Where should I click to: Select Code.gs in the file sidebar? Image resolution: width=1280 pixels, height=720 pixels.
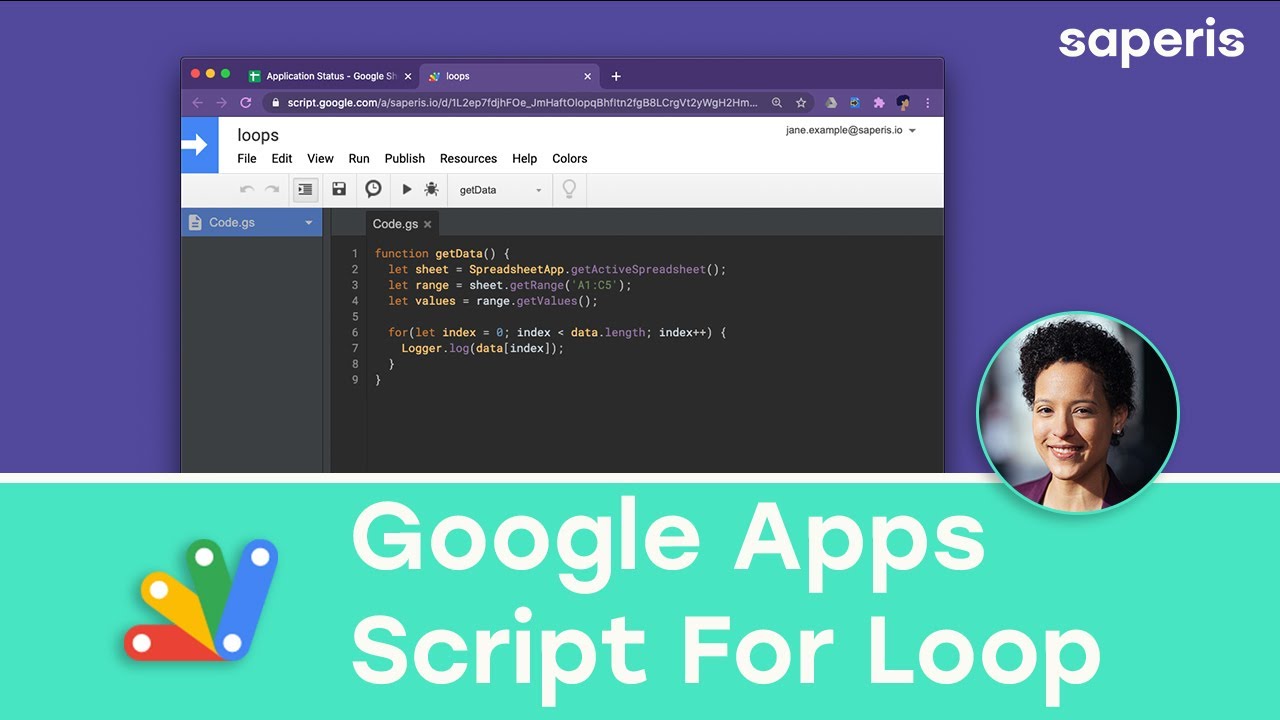point(252,223)
